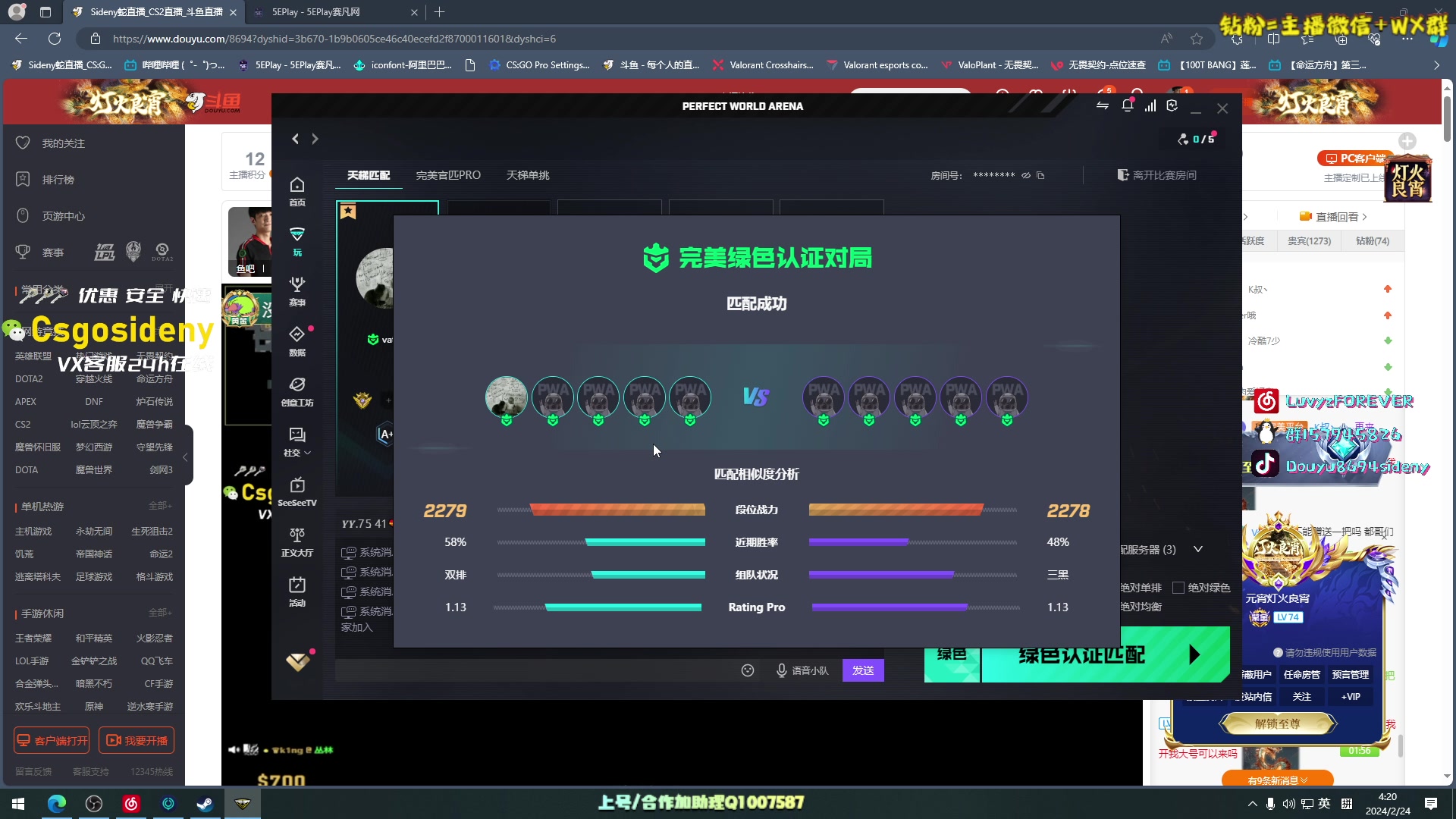Screen dimensions: 1456x819
Task: Open the Windows Start menu
Action: 18,803
